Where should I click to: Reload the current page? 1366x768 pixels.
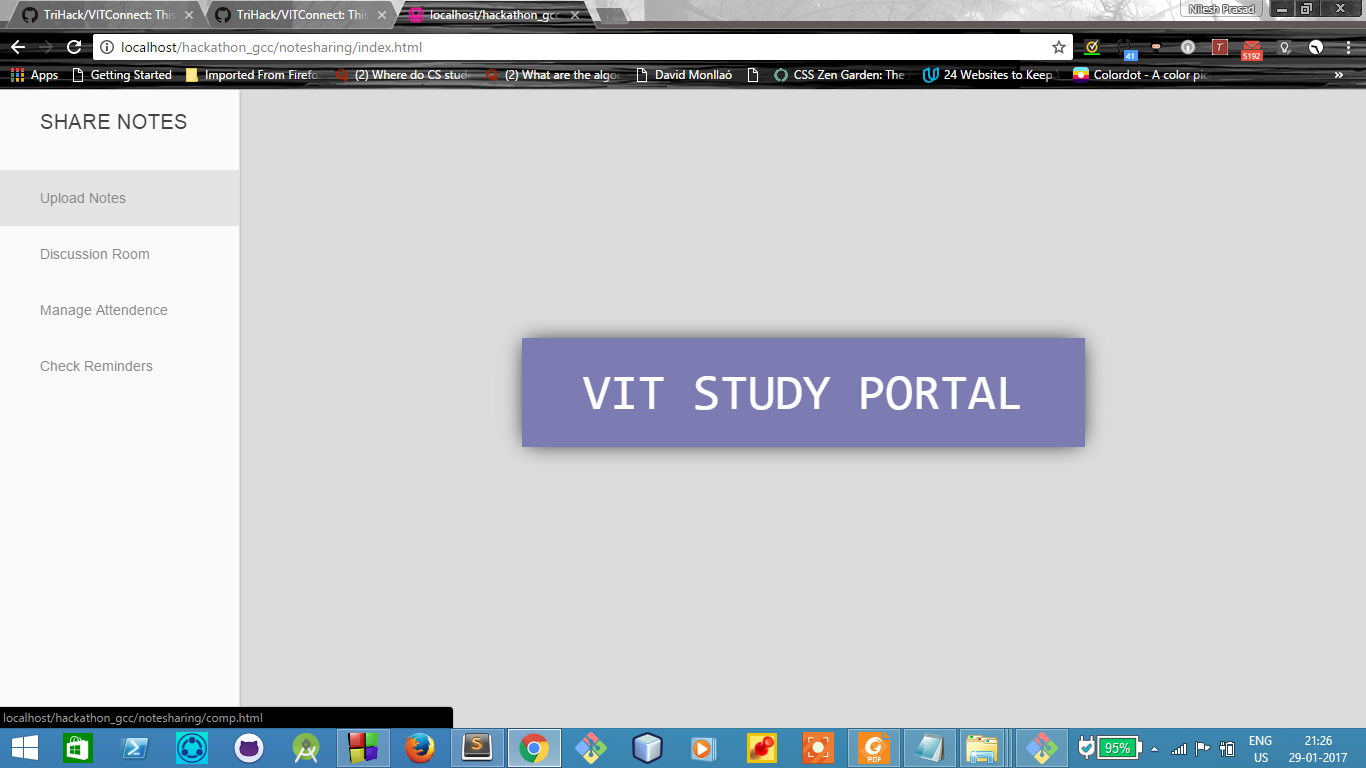(74, 47)
